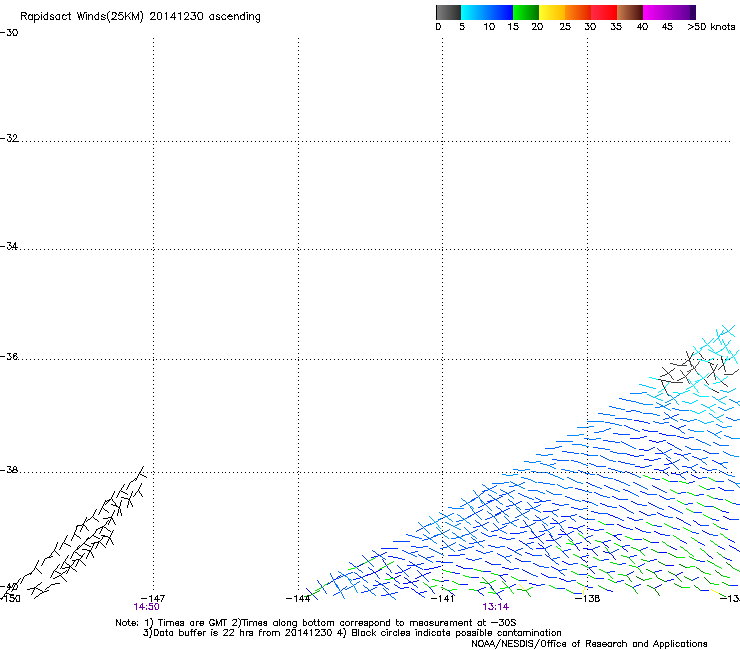Viewport: 740px width, 650px height.
Task: Click the magenta 40-45 knots color band
Action: 657,12
